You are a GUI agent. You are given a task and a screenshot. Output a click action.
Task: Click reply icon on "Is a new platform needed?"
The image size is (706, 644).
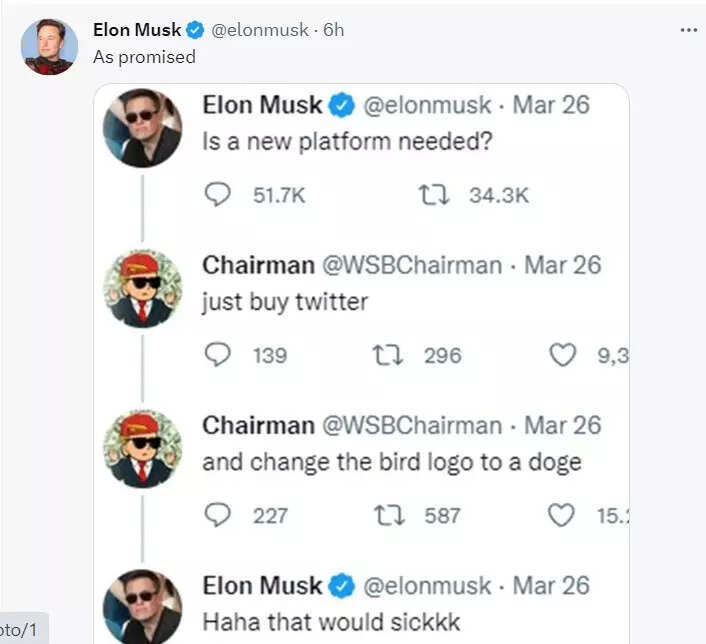click(x=217, y=194)
